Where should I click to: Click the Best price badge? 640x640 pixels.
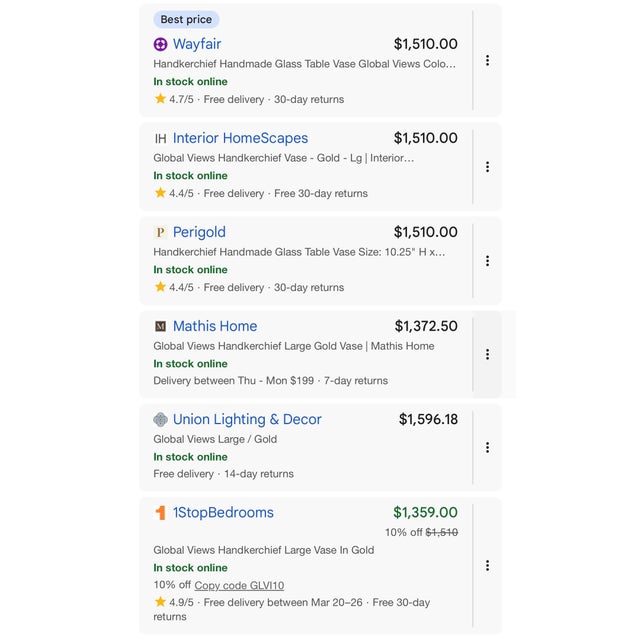186,20
